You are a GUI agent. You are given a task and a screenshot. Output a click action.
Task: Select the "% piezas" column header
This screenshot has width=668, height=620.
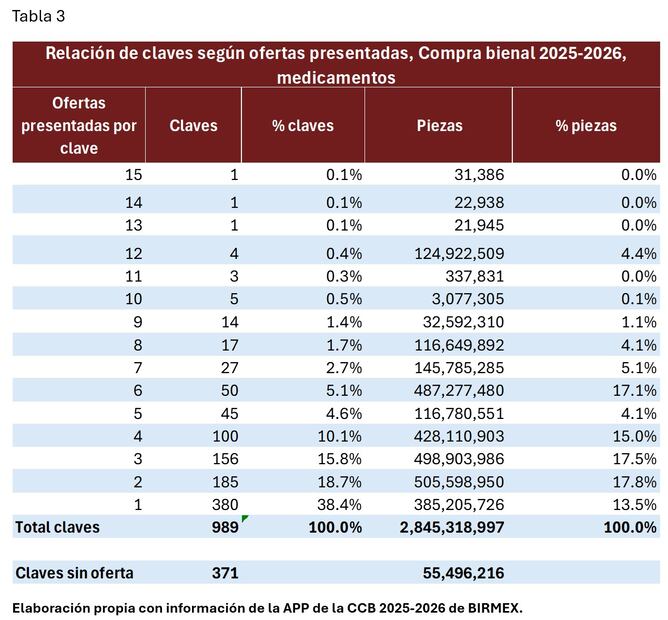coord(586,126)
